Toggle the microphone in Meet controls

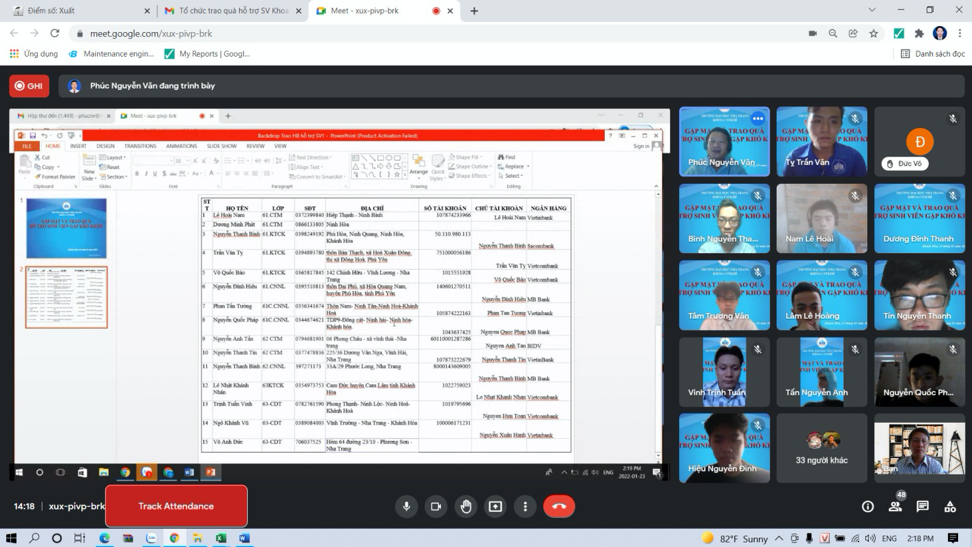point(406,506)
